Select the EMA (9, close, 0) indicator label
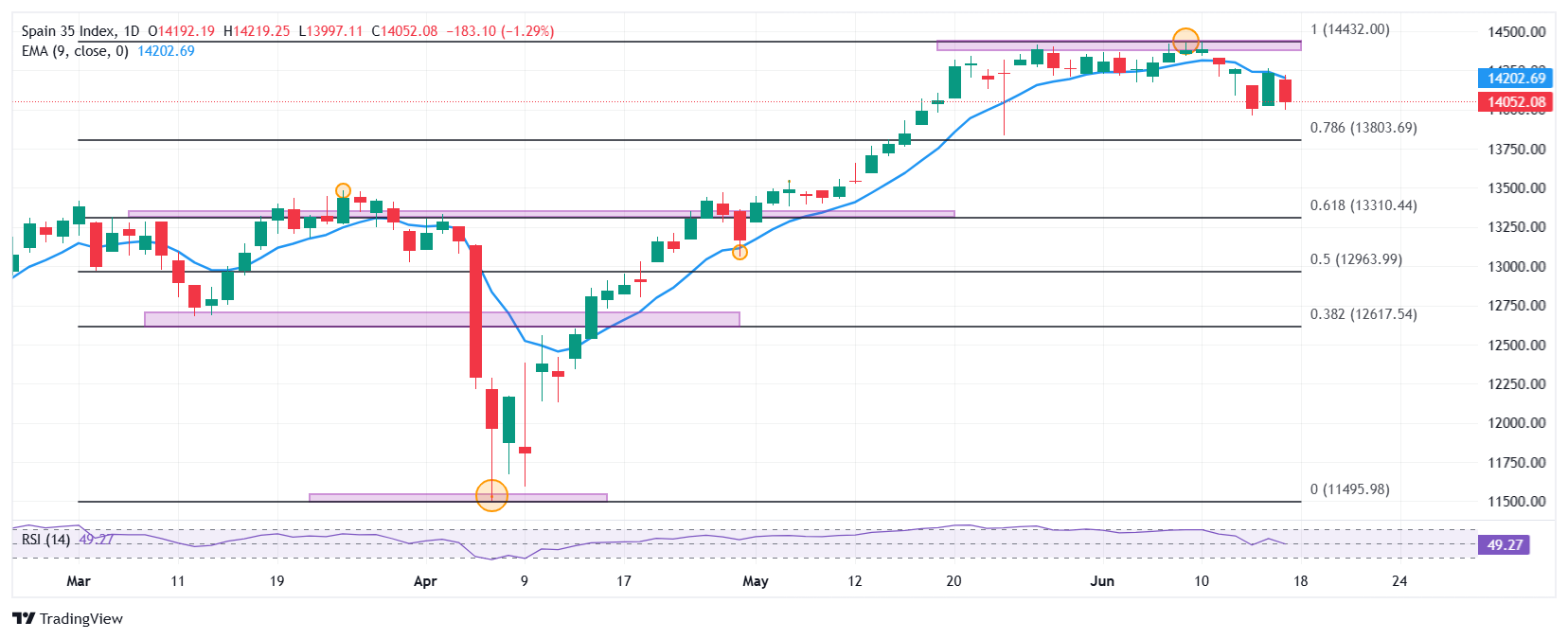1568x639 pixels. [x=75, y=51]
